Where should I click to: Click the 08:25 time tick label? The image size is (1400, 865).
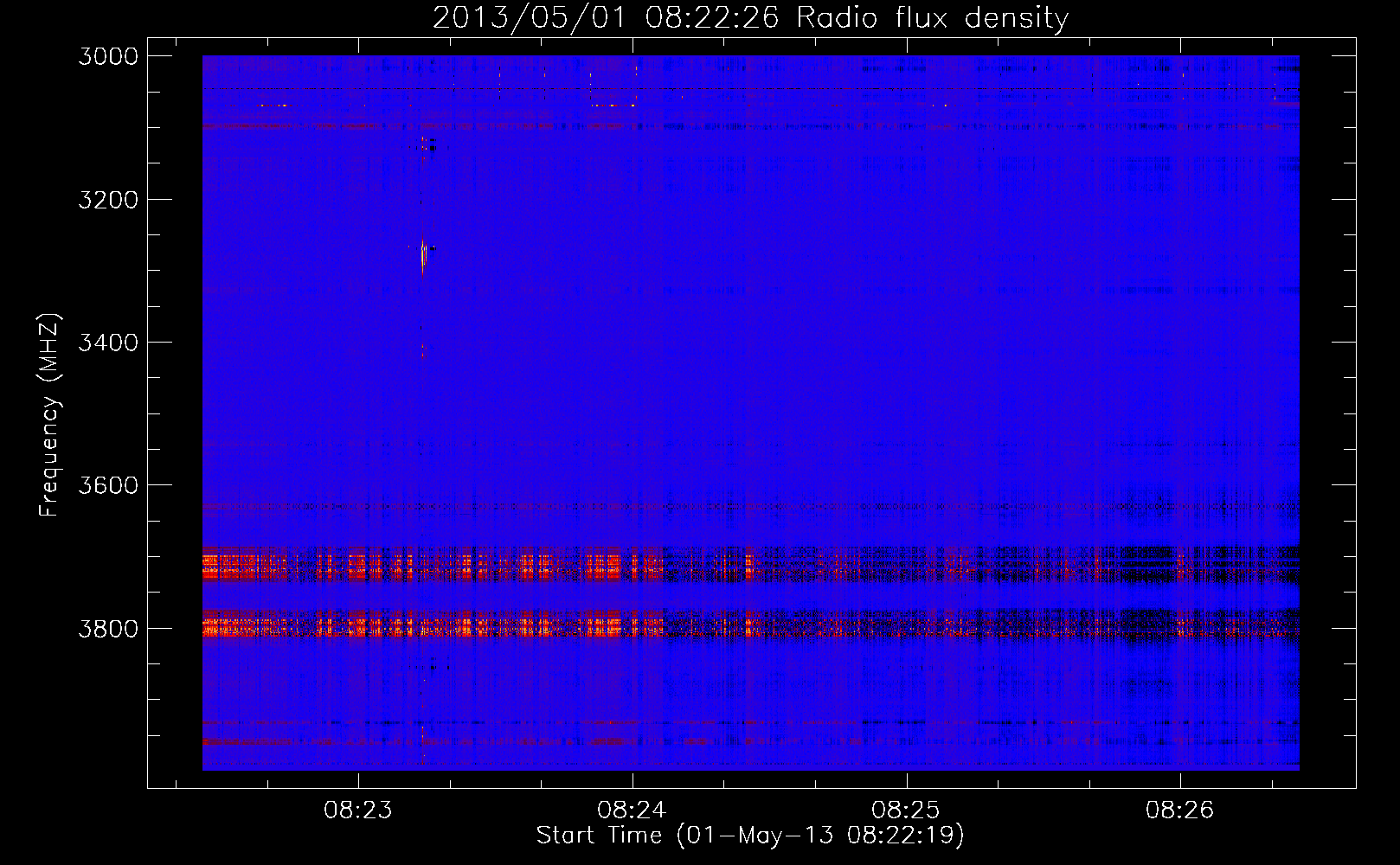click(x=906, y=811)
